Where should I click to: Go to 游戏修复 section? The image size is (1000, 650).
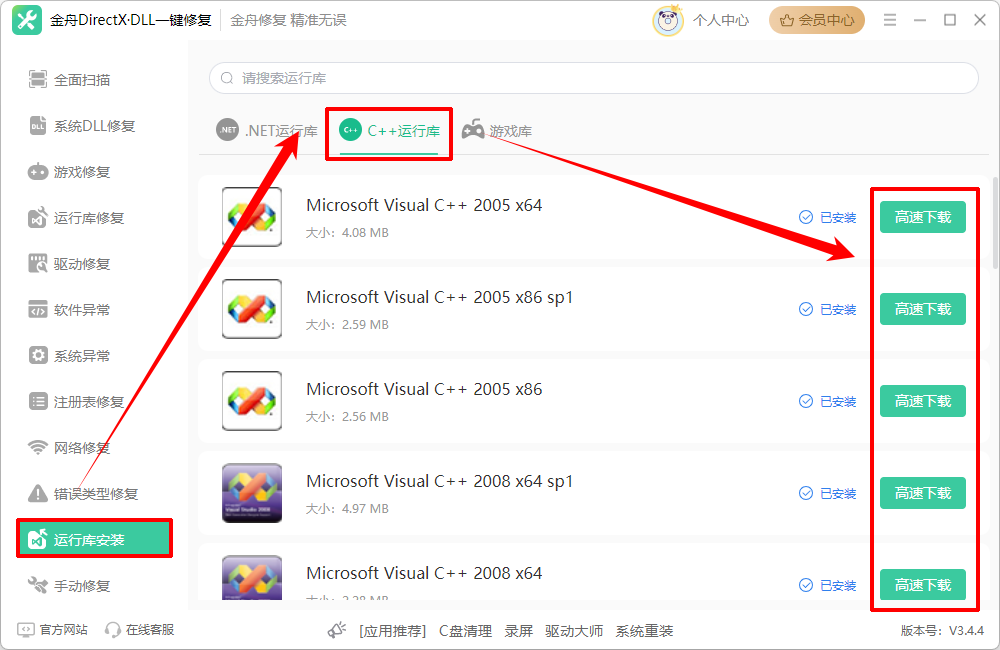point(69,172)
